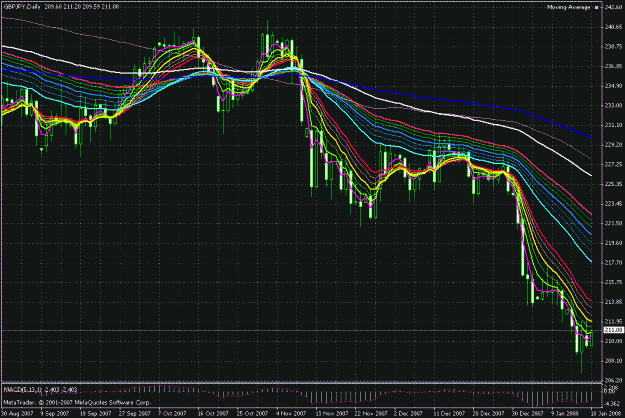Click the 11 Dec 2007 date label
625x418 pixels.
coord(449,413)
